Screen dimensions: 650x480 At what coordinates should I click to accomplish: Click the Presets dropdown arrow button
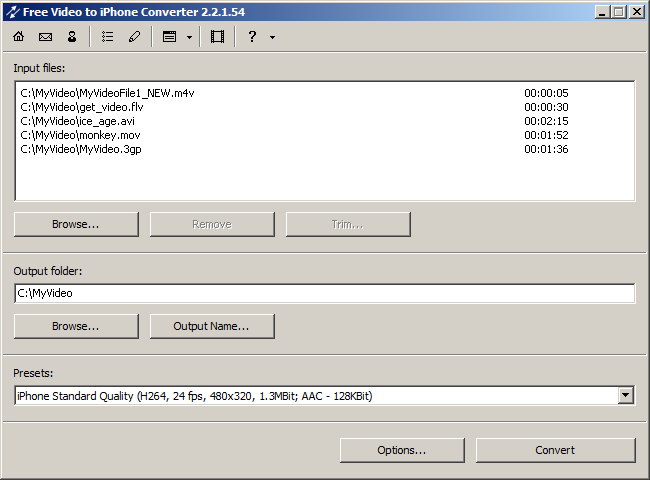pos(626,395)
